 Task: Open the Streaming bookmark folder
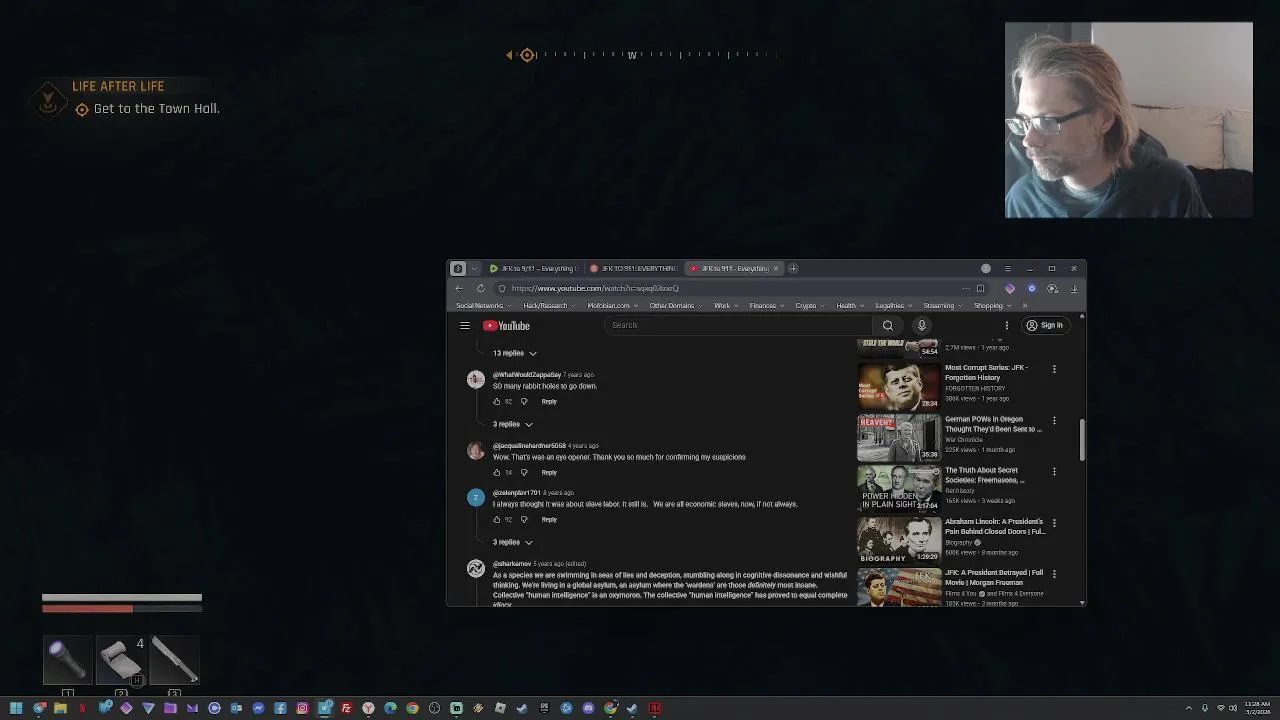pyautogui.click(x=942, y=305)
